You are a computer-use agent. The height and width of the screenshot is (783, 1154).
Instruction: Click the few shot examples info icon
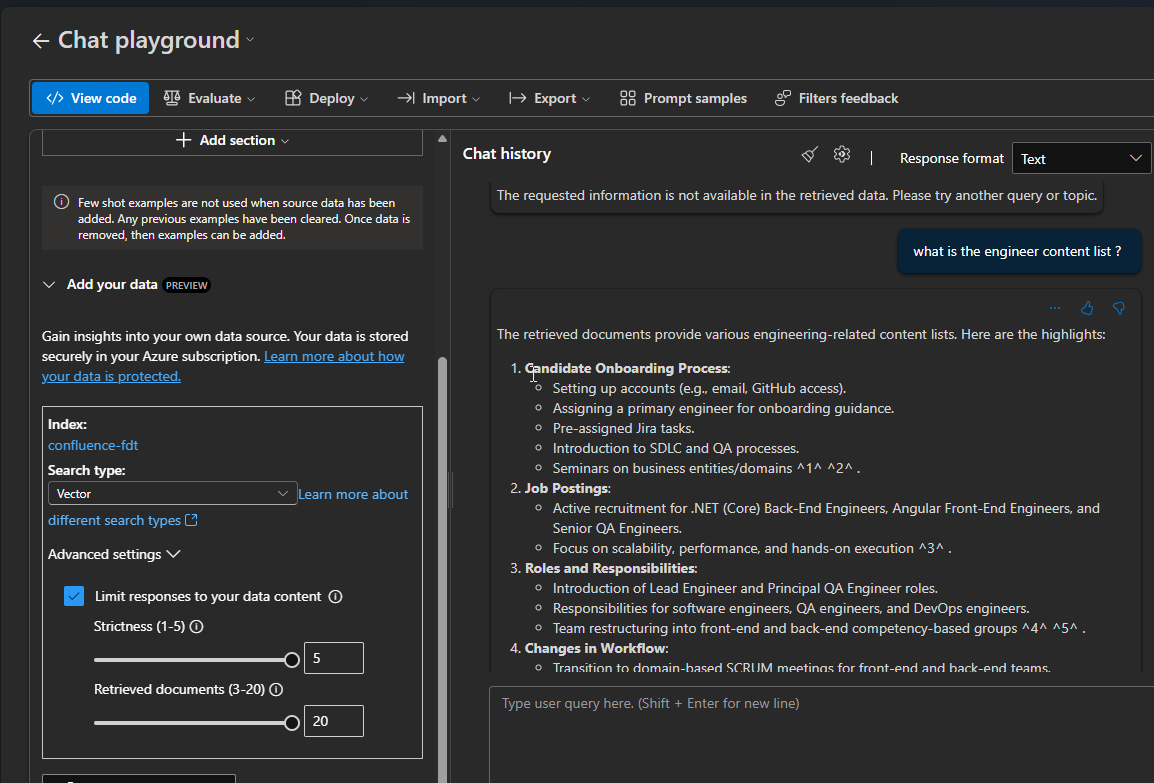click(x=62, y=202)
